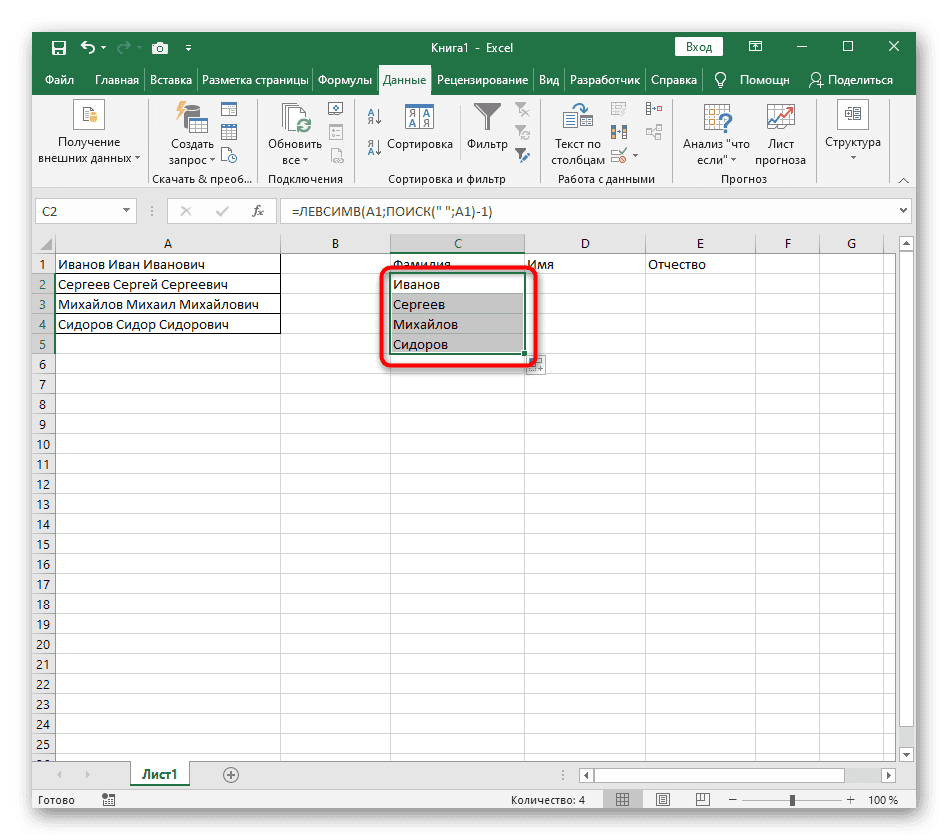Image resolution: width=948 pixels, height=840 pixels.
Task: Open the Рецензирование tab
Action: tap(486, 79)
